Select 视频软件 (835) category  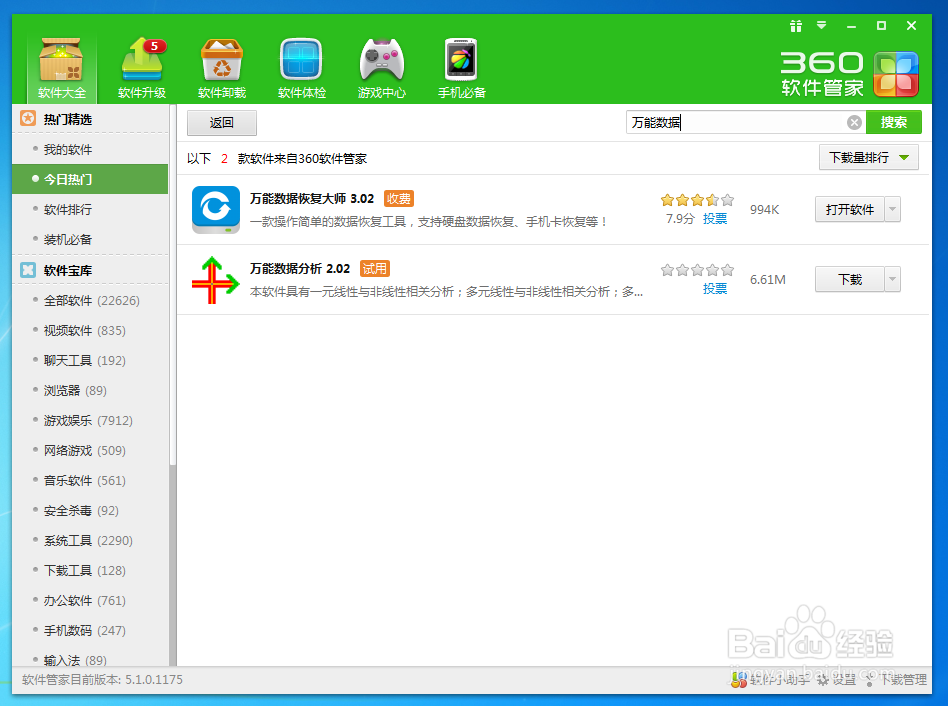[x=90, y=331]
